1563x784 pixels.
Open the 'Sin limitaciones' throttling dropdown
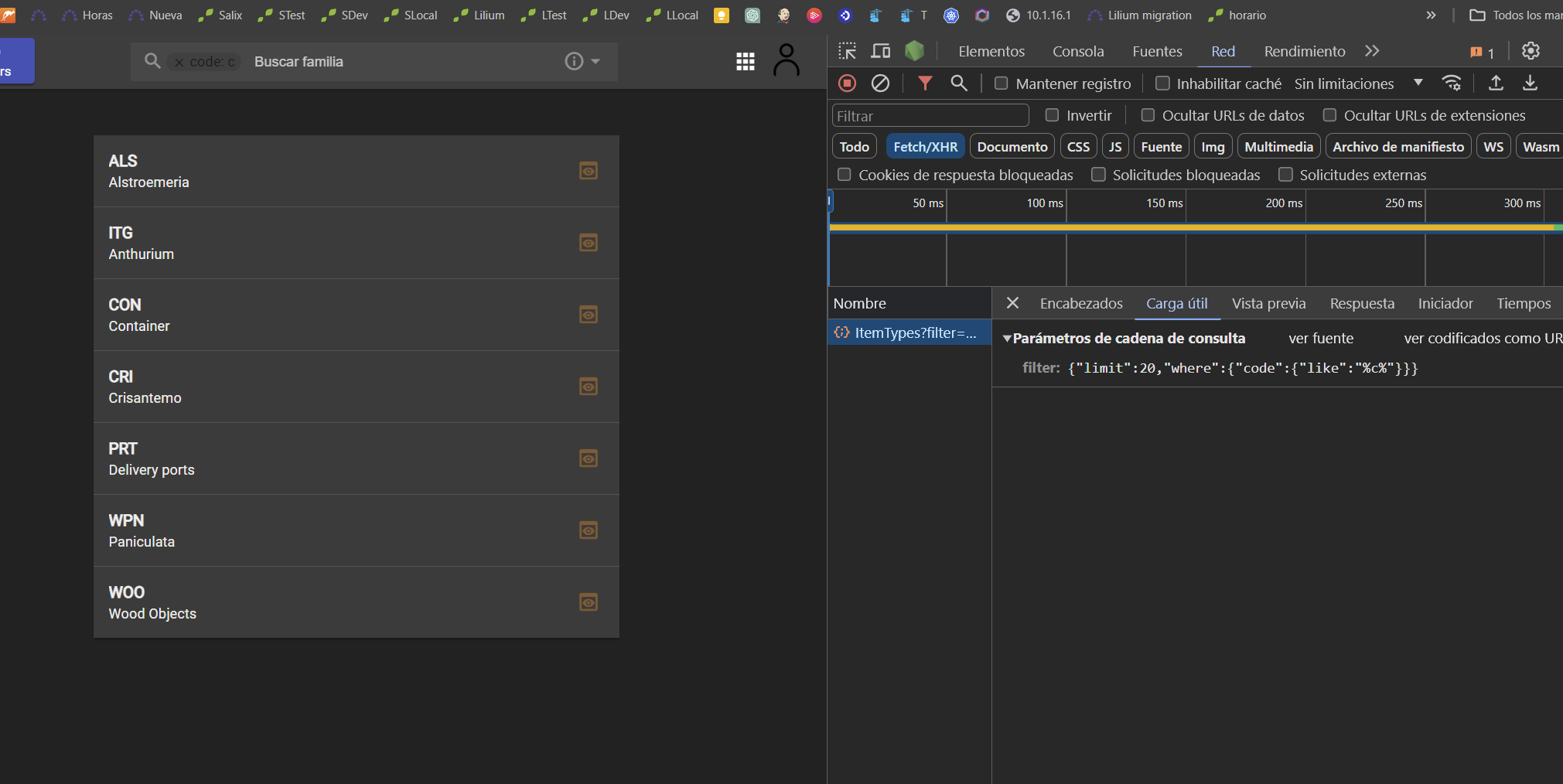[x=1358, y=84]
